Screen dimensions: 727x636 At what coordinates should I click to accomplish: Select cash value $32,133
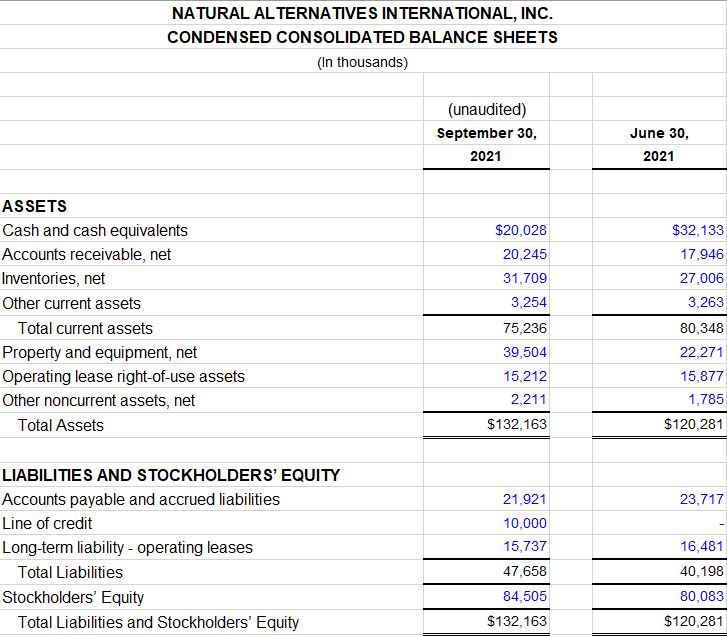point(698,230)
